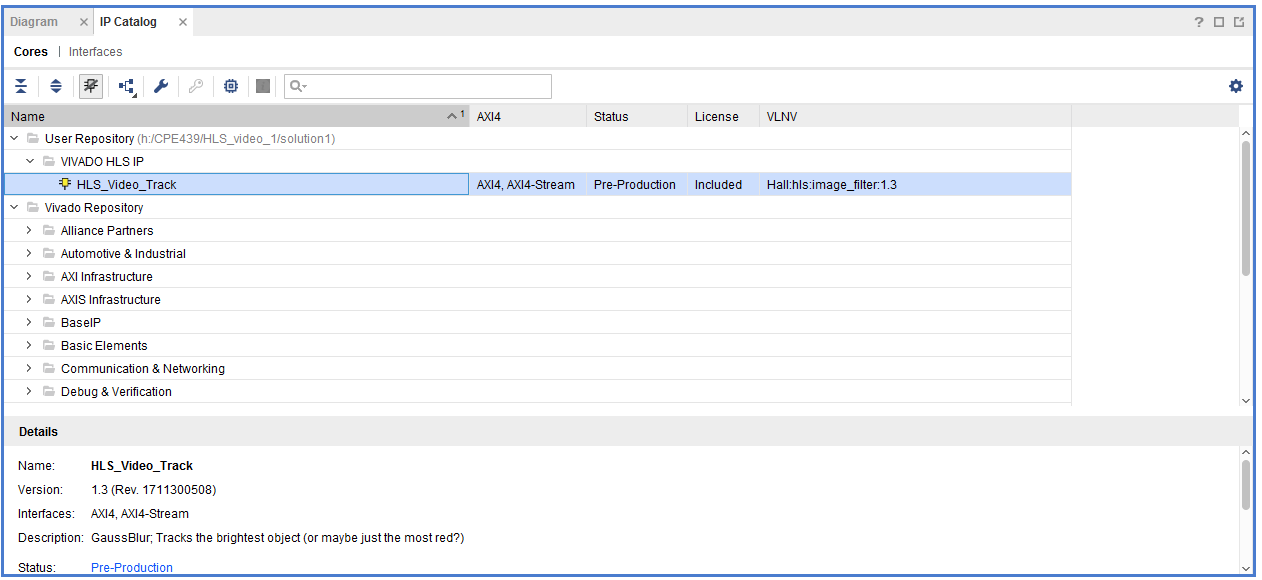Select the IP Catalog tab
Image resolution: width=1262 pixels, height=580 pixels.
coord(128,22)
